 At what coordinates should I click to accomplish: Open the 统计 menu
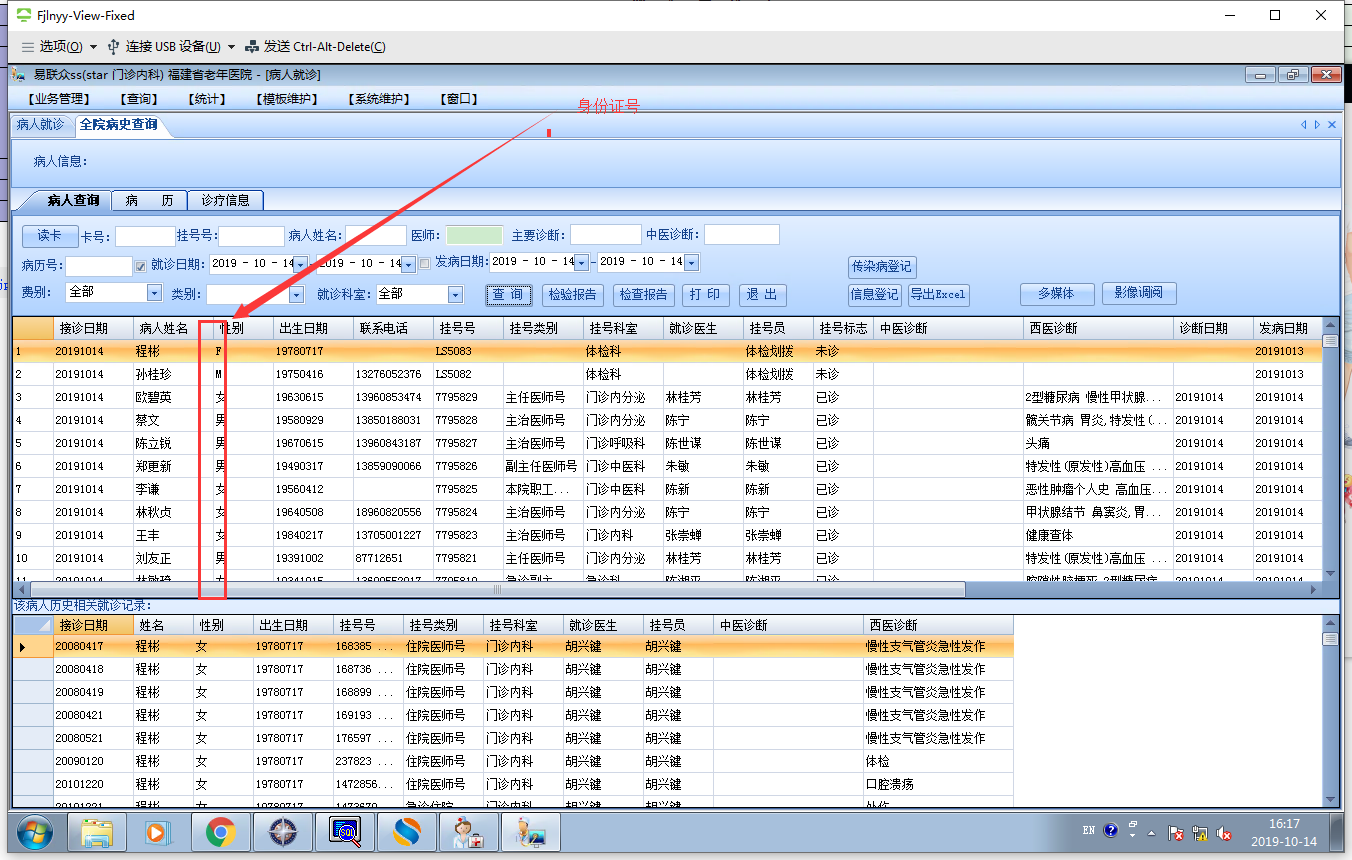(x=207, y=99)
